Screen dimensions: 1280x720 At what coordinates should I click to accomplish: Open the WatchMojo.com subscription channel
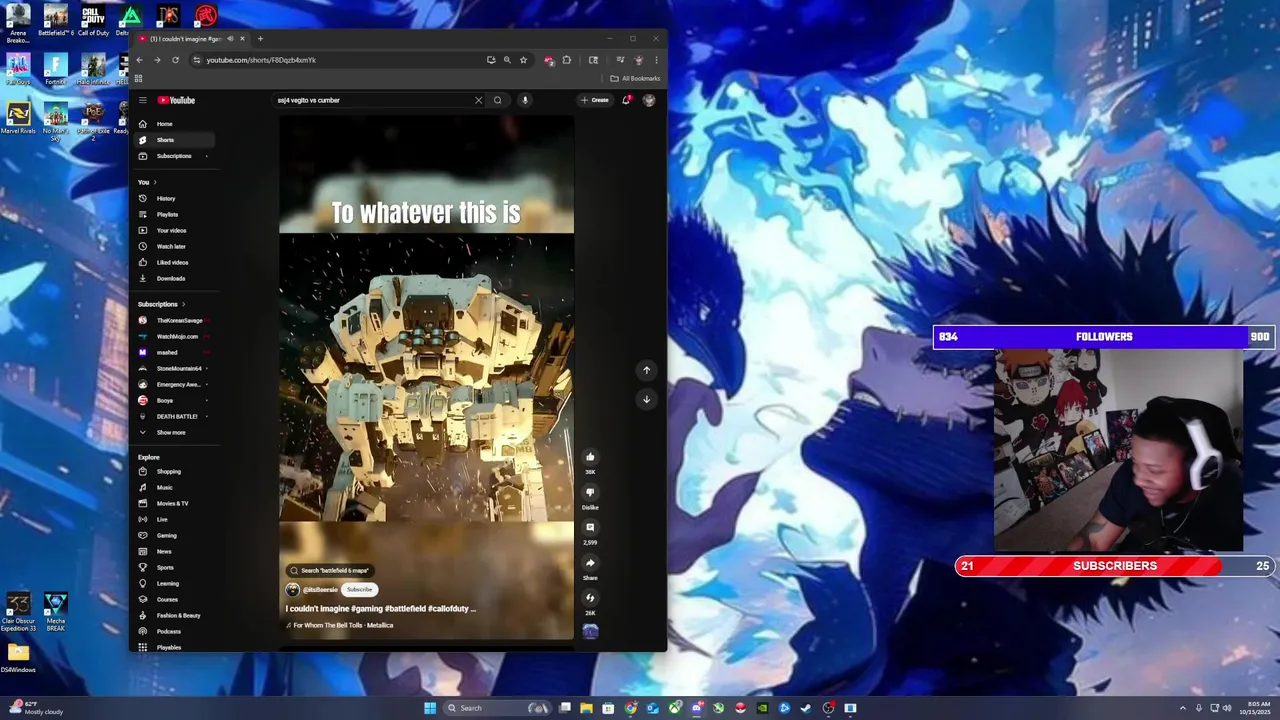[175, 336]
